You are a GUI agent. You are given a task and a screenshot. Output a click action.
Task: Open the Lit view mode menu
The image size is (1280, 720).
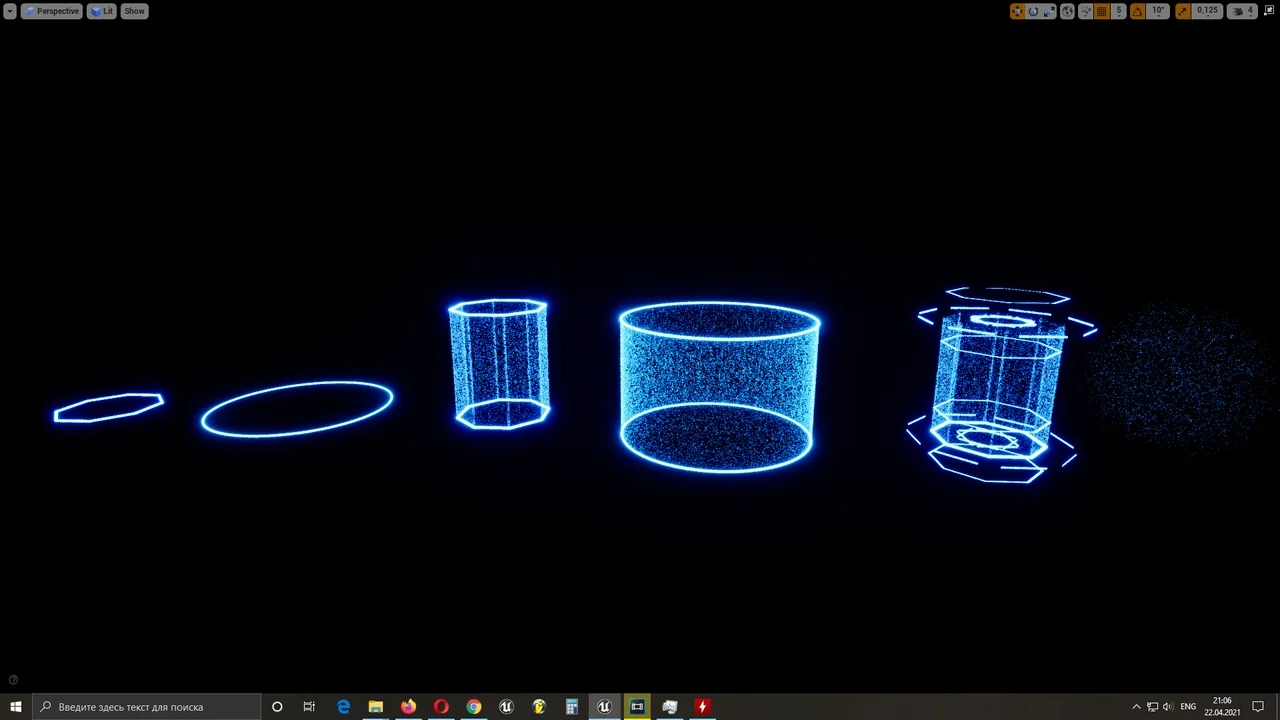pyautogui.click(x=102, y=11)
